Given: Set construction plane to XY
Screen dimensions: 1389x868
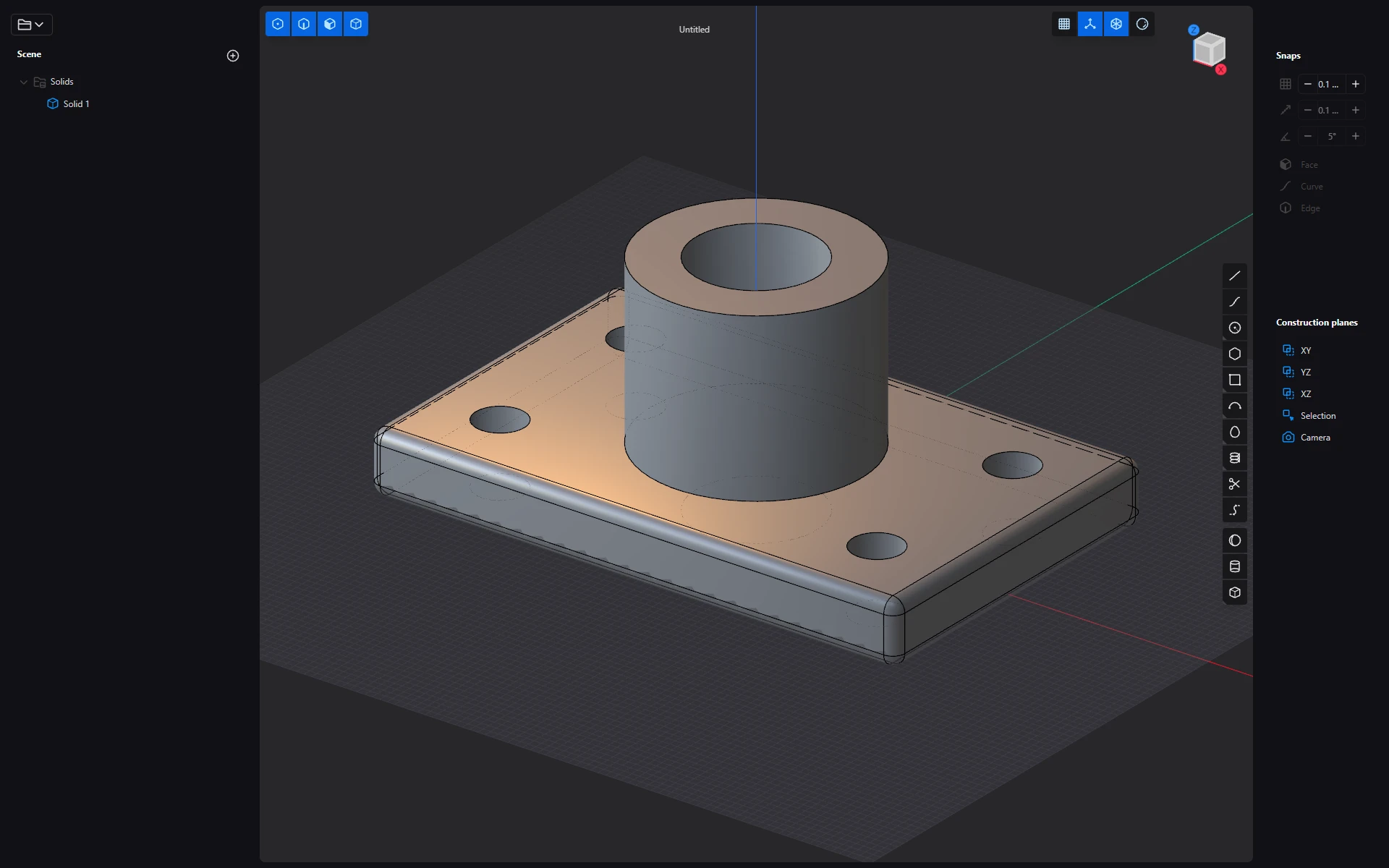Looking at the screenshot, I should [x=1296, y=350].
